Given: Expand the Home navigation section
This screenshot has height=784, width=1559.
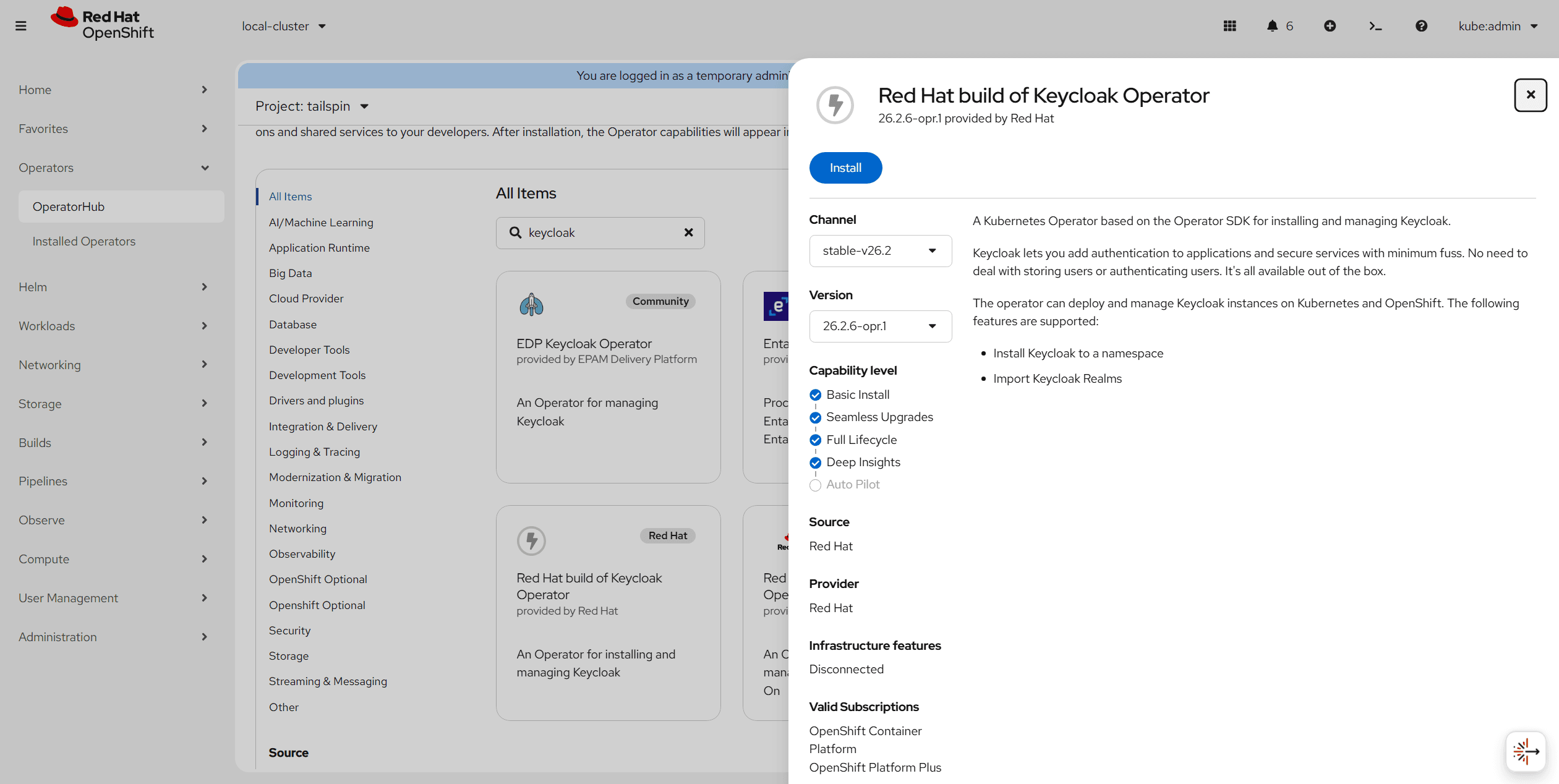Looking at the screenshot, I should coord(114,90).
